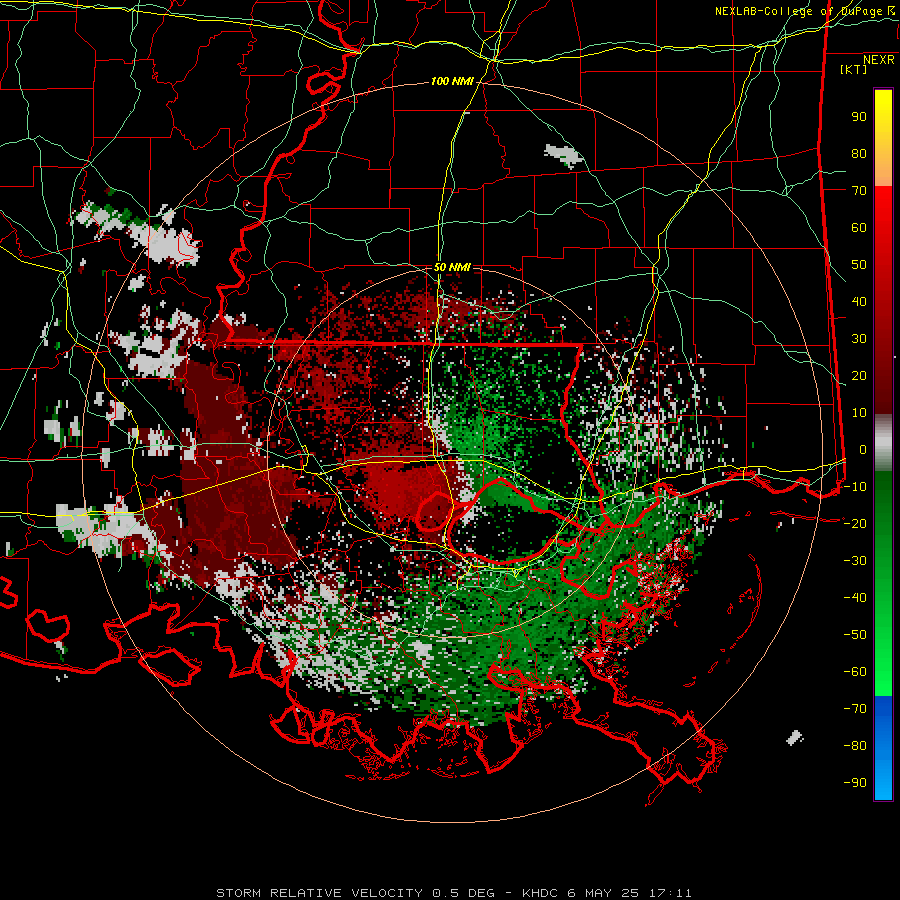Click the blue bottom segment of the color bar
900x900 pixels.
883,748
